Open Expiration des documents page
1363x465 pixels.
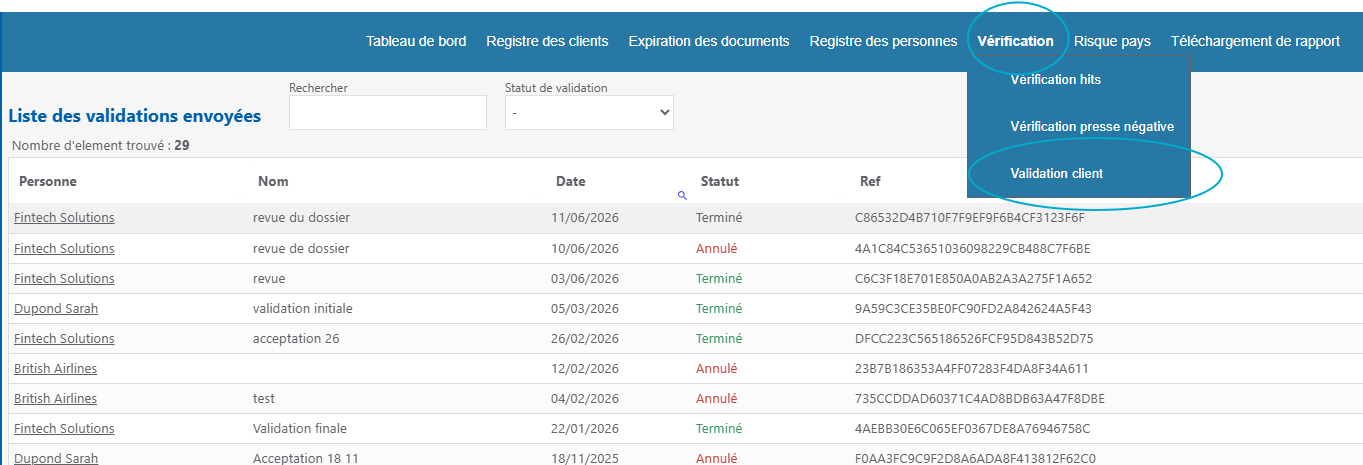(x=709, y=41)
